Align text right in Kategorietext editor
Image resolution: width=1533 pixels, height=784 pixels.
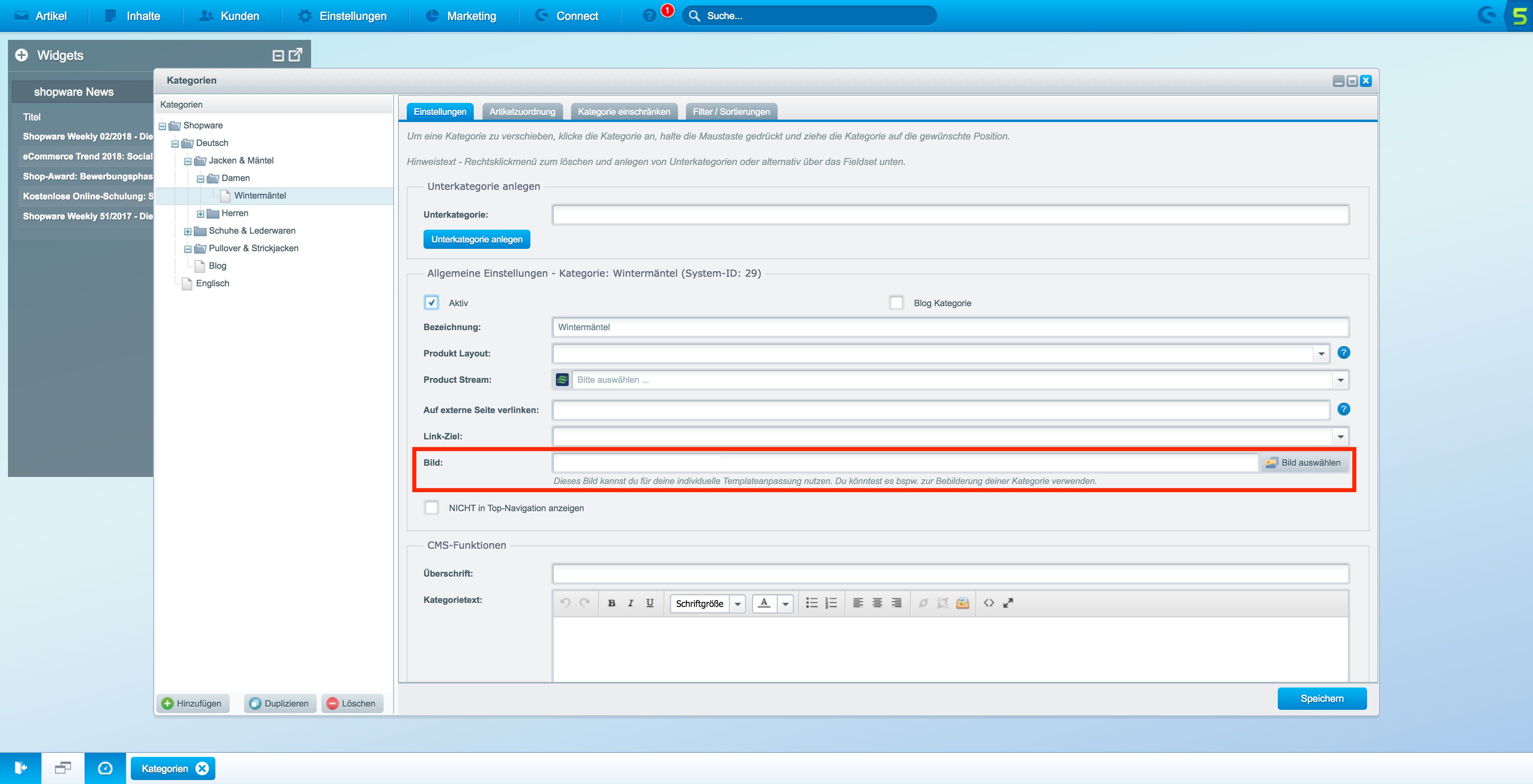pos(896,603)
